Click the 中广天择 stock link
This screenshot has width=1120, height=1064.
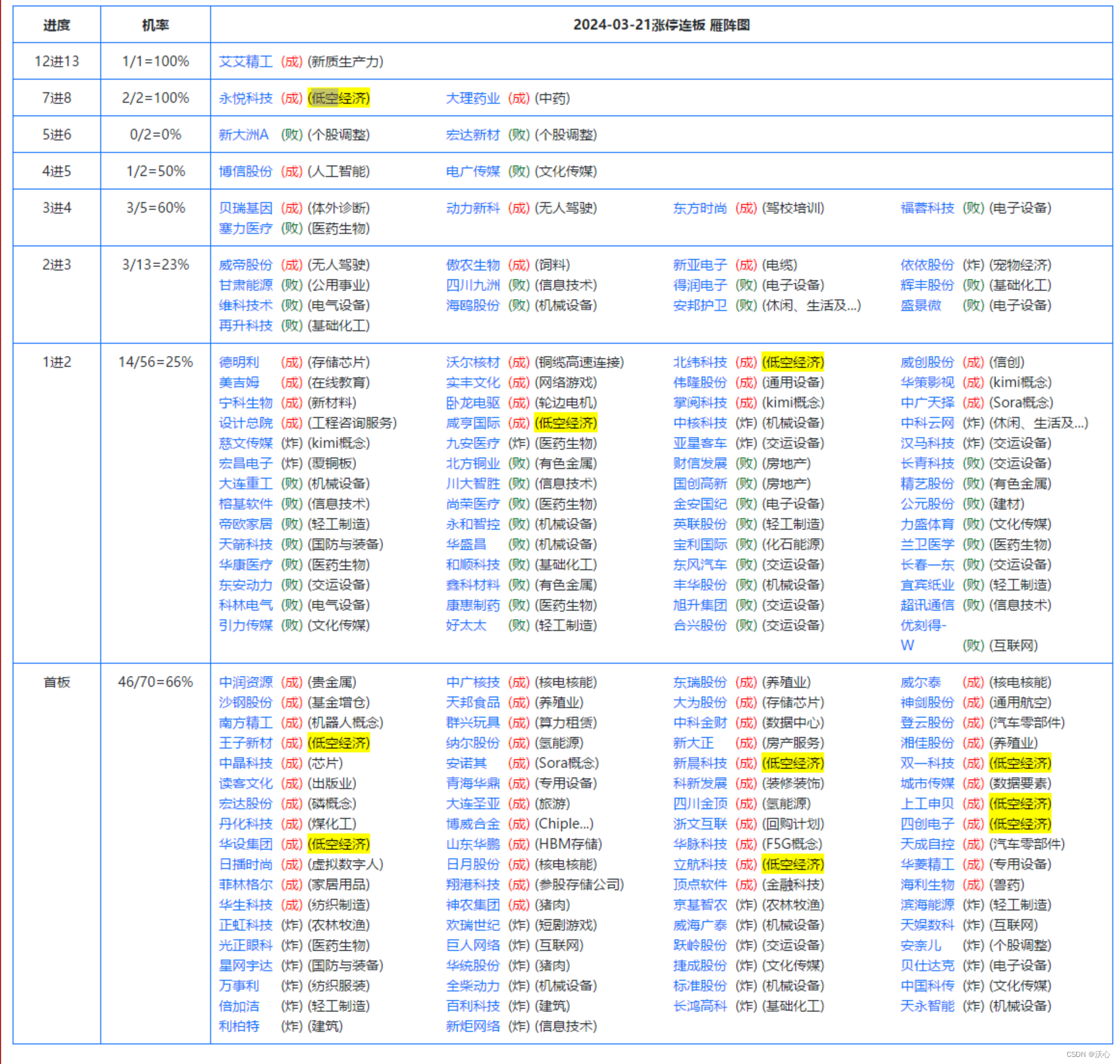927,403
